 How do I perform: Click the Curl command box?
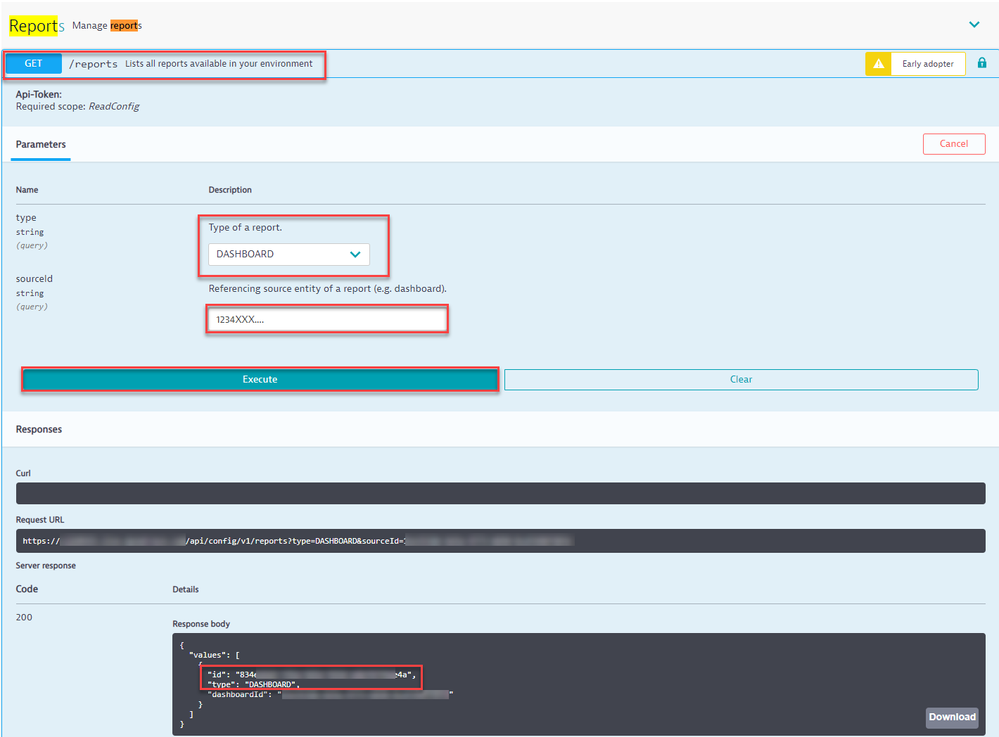(x=500, y=493)
